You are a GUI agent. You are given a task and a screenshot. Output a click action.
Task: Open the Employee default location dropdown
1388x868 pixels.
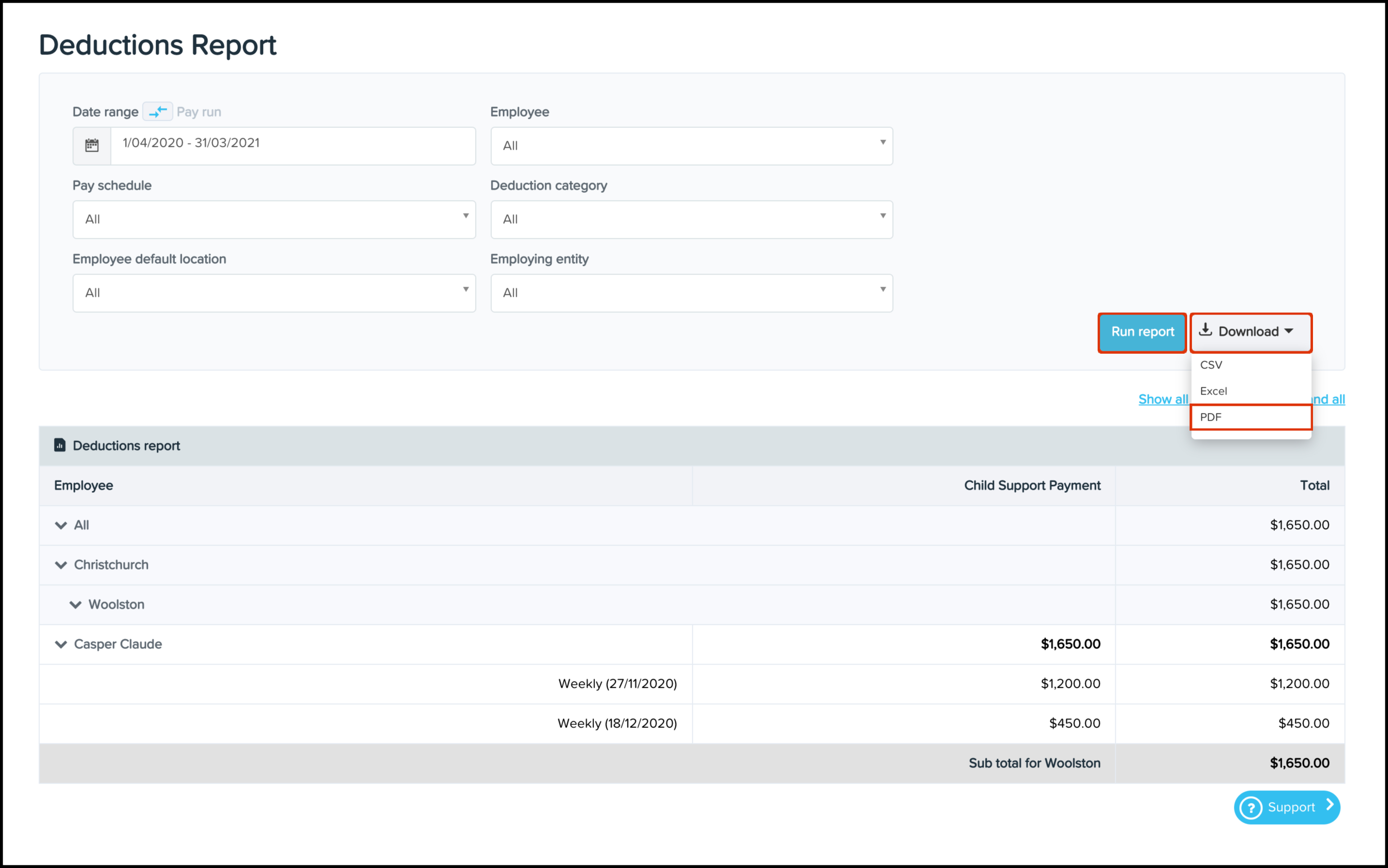coord(274,293)
